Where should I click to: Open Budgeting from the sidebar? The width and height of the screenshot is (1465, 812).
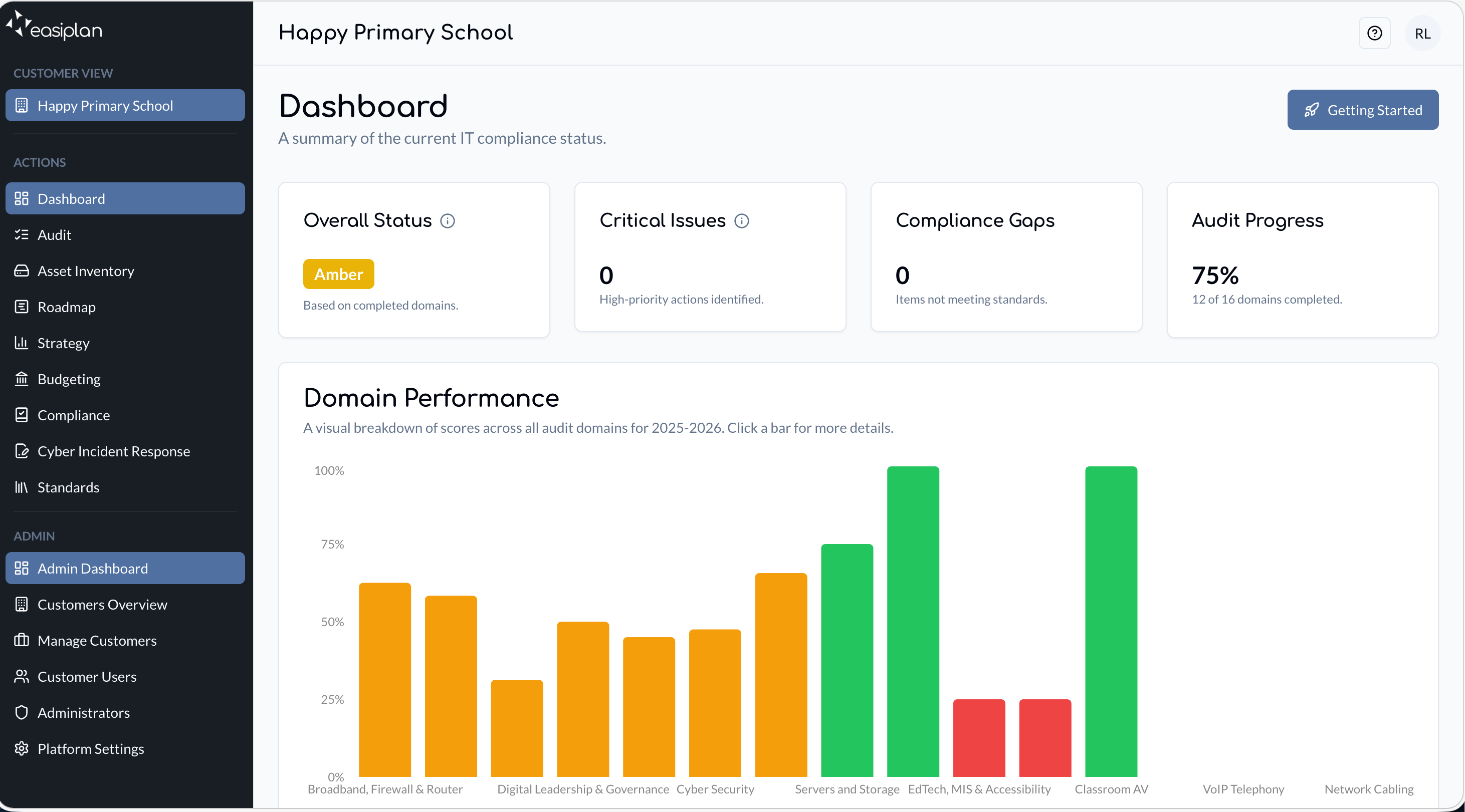point(125,378)
